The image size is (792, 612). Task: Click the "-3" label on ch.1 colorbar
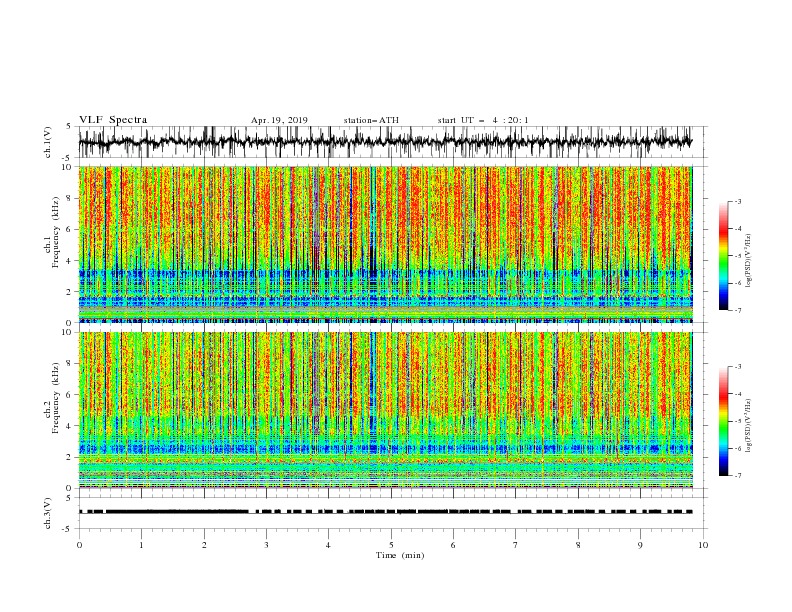pos(738,201)
